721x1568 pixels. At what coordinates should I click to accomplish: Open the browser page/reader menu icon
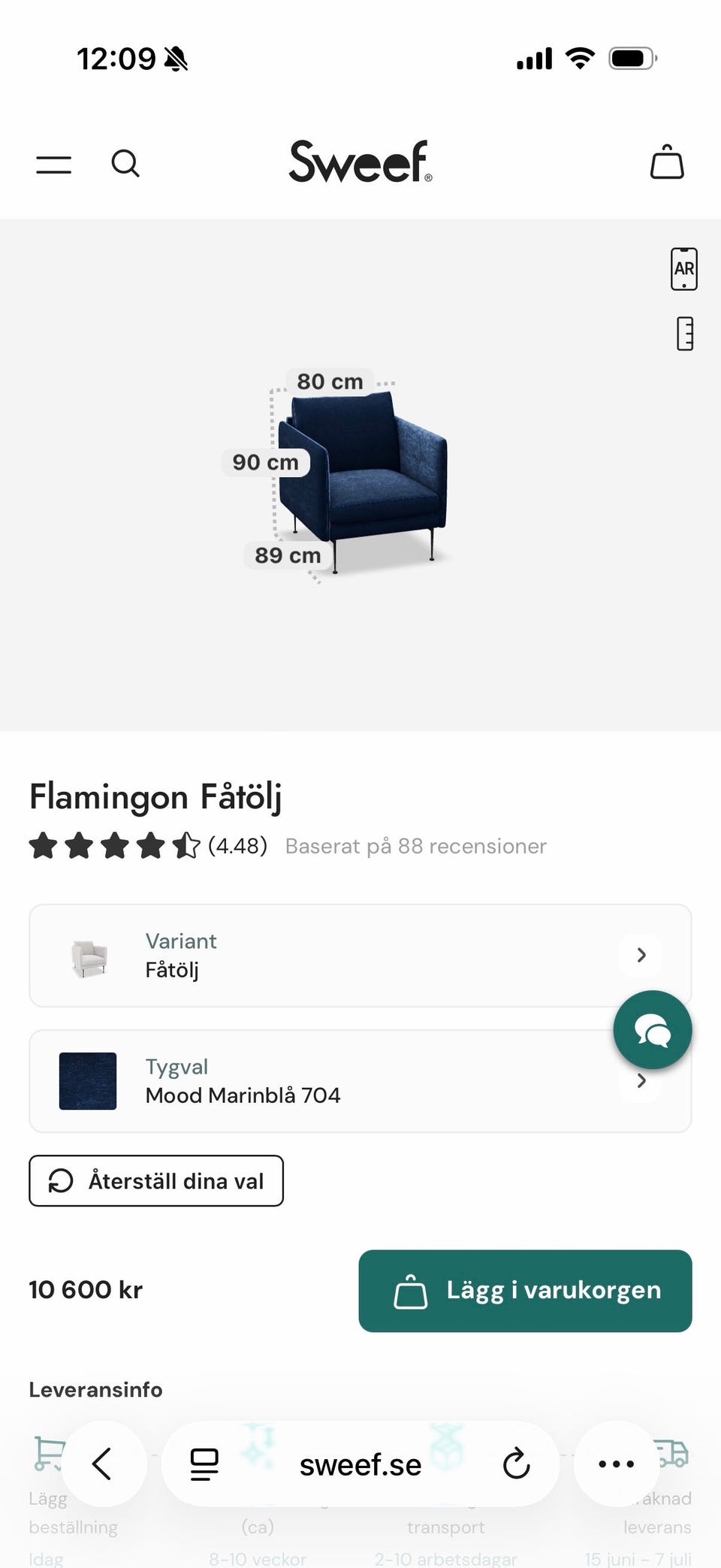pos(204,1464)
